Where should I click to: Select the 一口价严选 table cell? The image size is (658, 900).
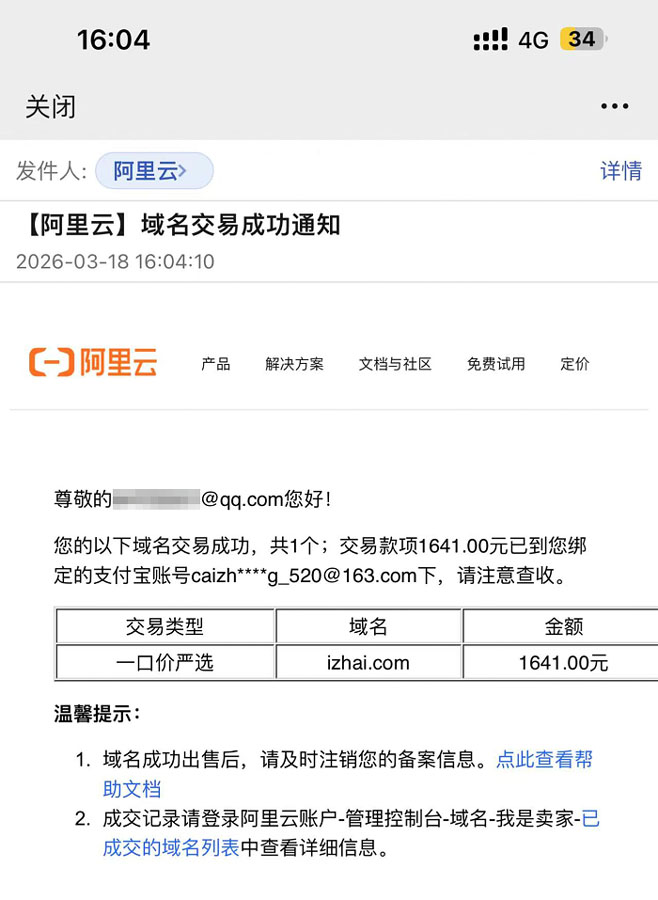(x=165, y=662)
